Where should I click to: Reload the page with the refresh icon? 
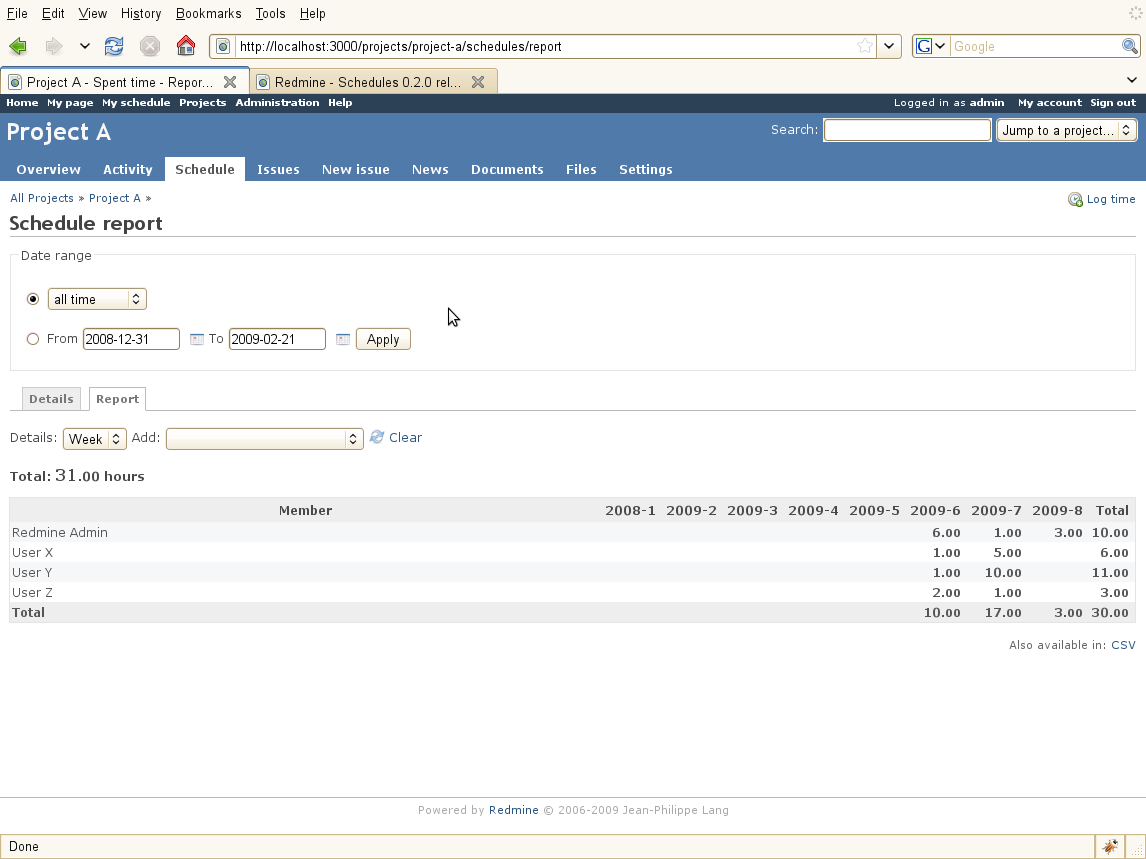(114, 46)
